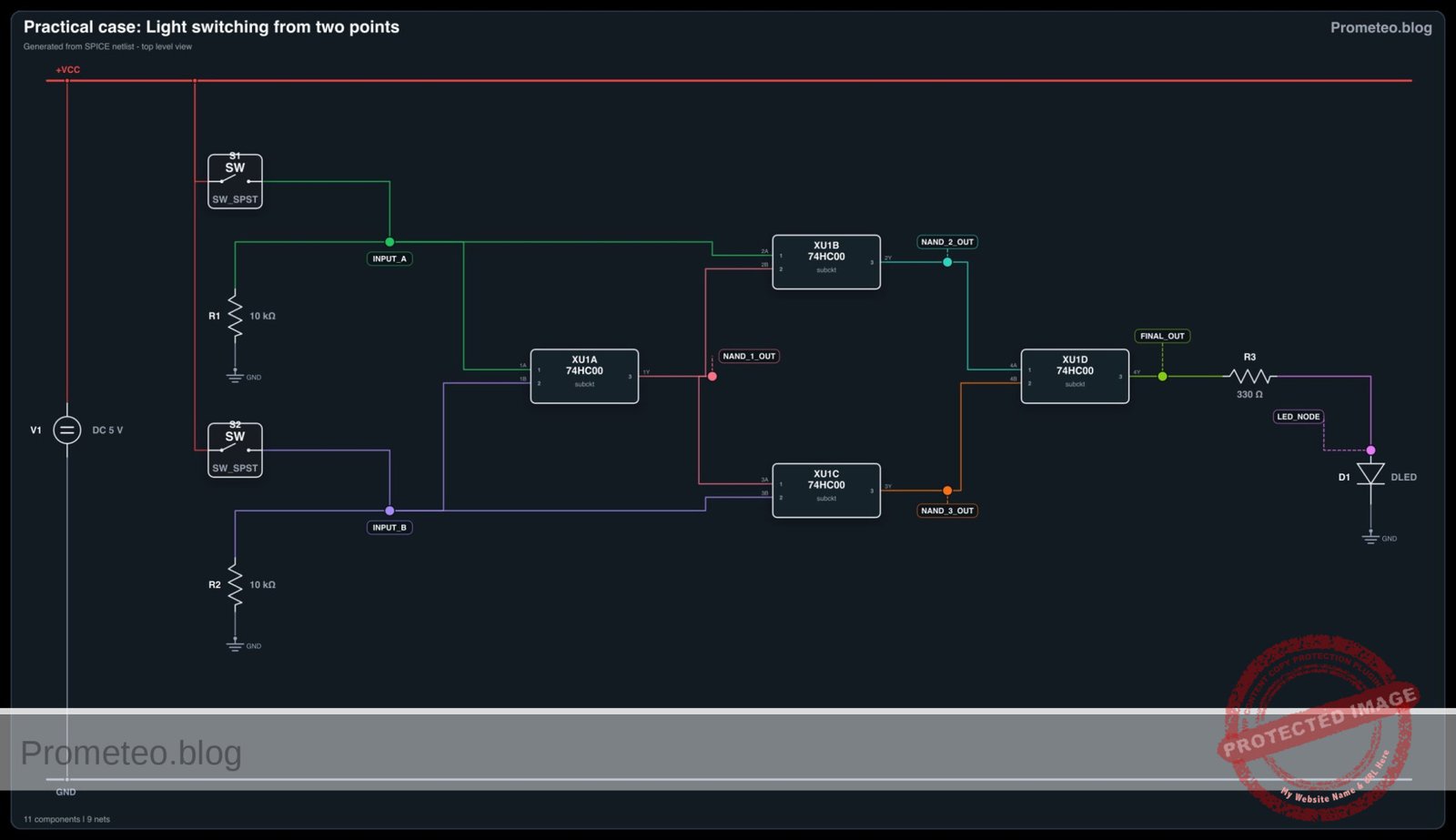
Task: Click the red +VCC power rail line
Action: (728, 81)
